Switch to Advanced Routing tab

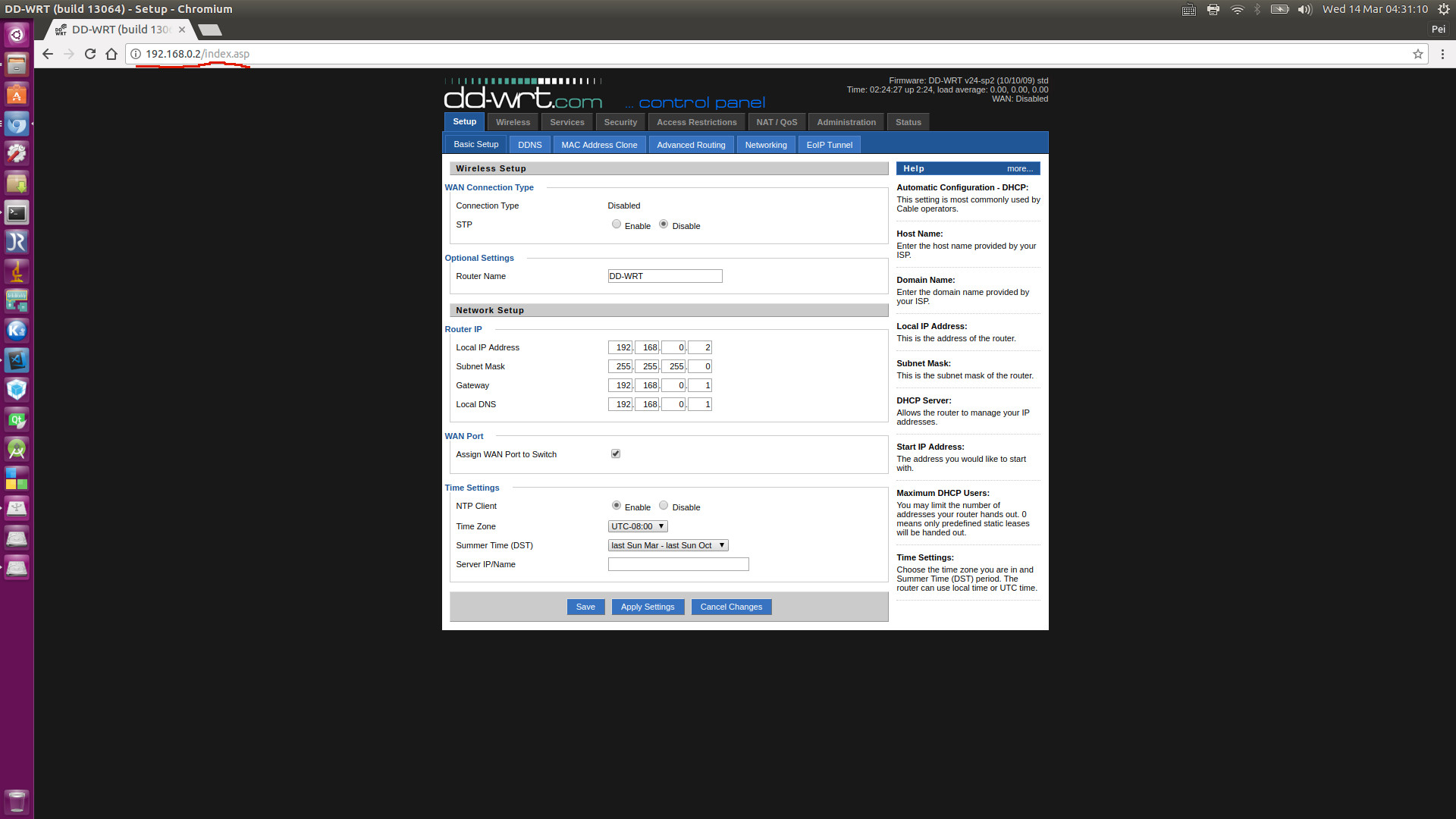(691, 144)
